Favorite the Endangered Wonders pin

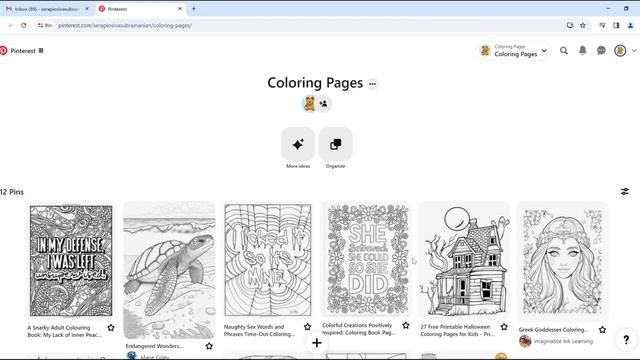pos(209,346)
